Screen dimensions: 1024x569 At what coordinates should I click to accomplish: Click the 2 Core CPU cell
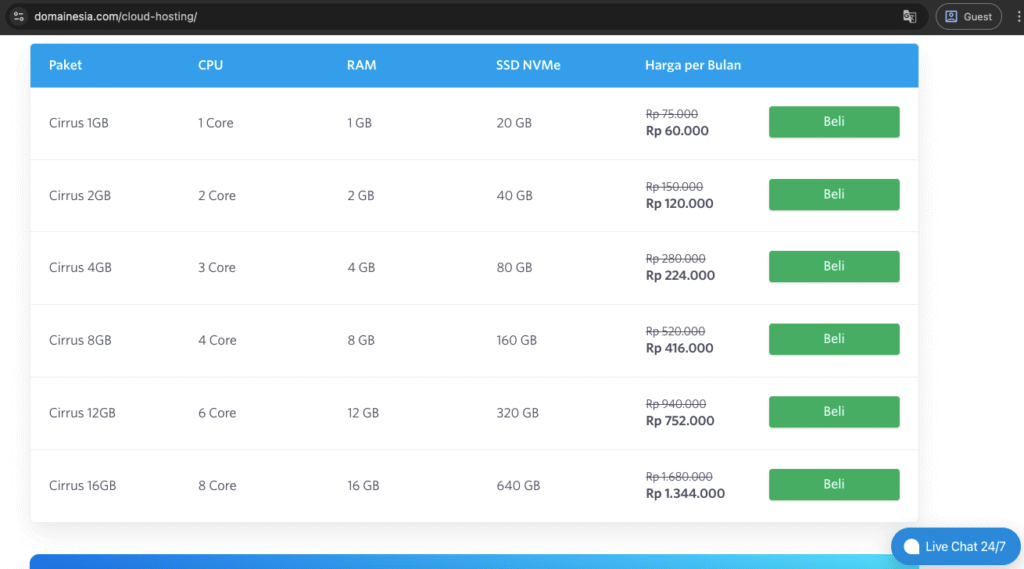pyautogui.click(x=217, y=195)
